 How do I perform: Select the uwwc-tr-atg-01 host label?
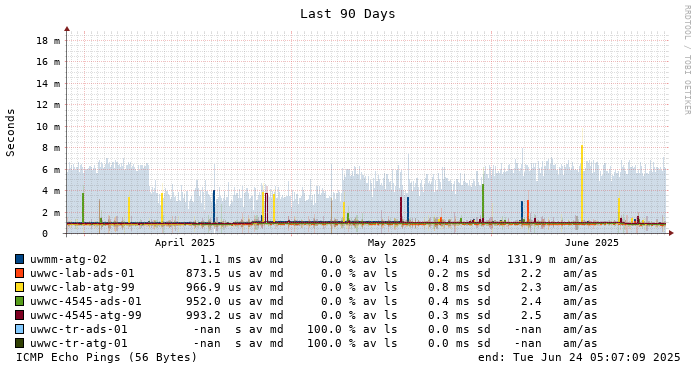[79, 343]
